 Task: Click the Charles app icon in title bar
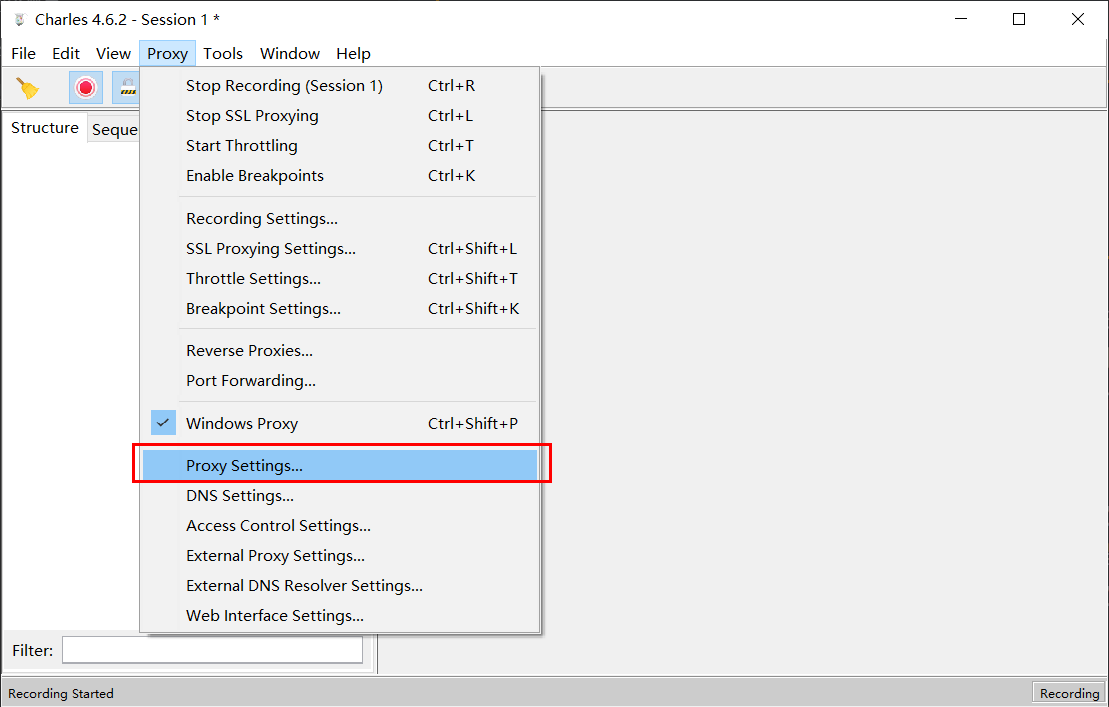click(x=20, y=20)
